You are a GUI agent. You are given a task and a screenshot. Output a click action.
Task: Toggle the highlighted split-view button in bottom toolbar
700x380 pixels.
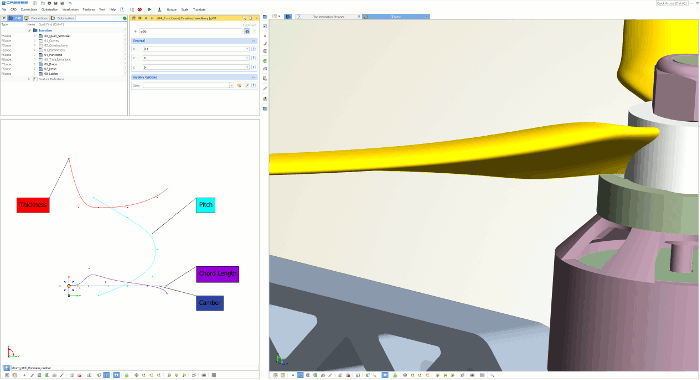[x=116, y=375]
